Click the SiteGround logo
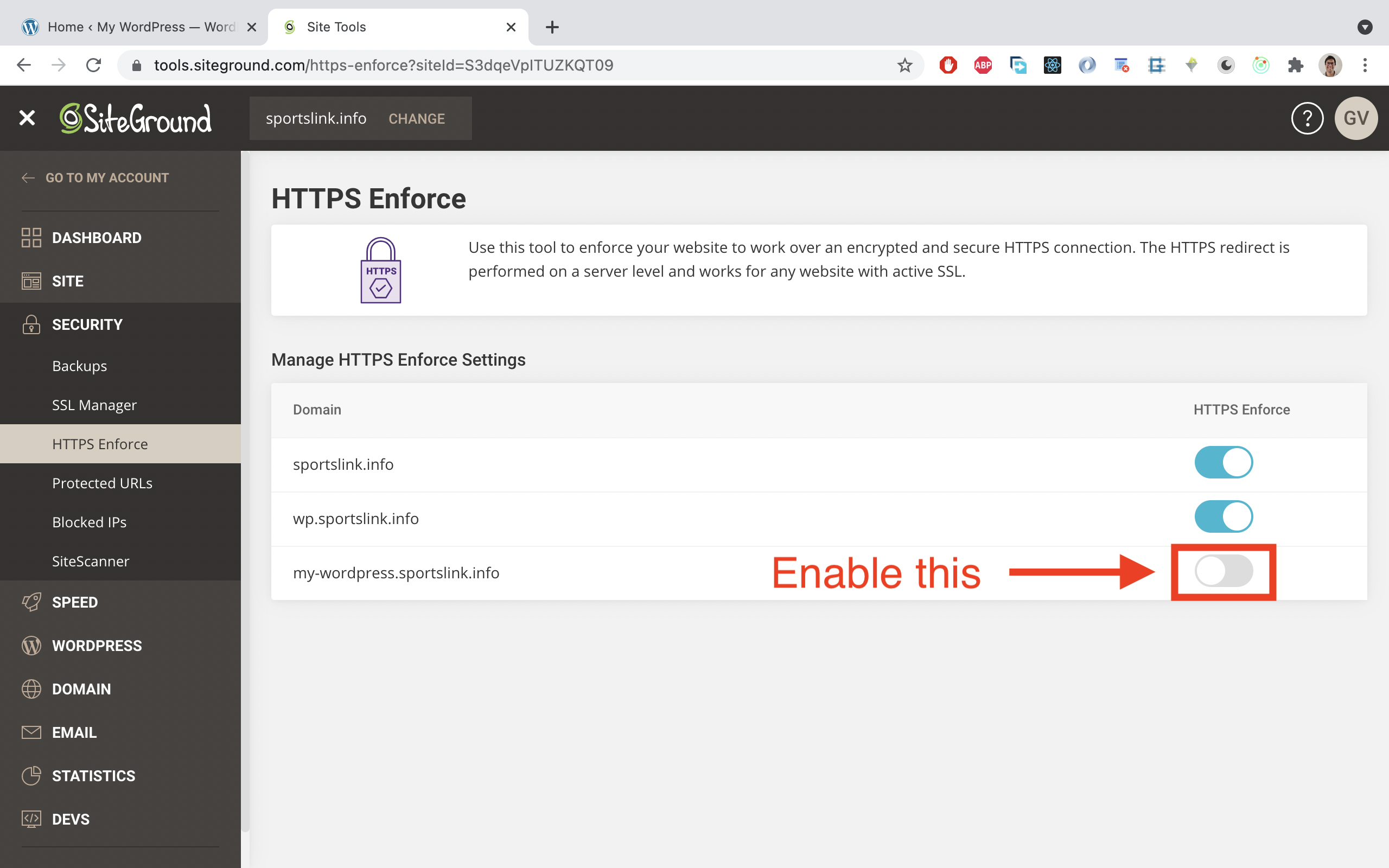The width and height of the screenshot is (1389, 868). pos(136,118)
